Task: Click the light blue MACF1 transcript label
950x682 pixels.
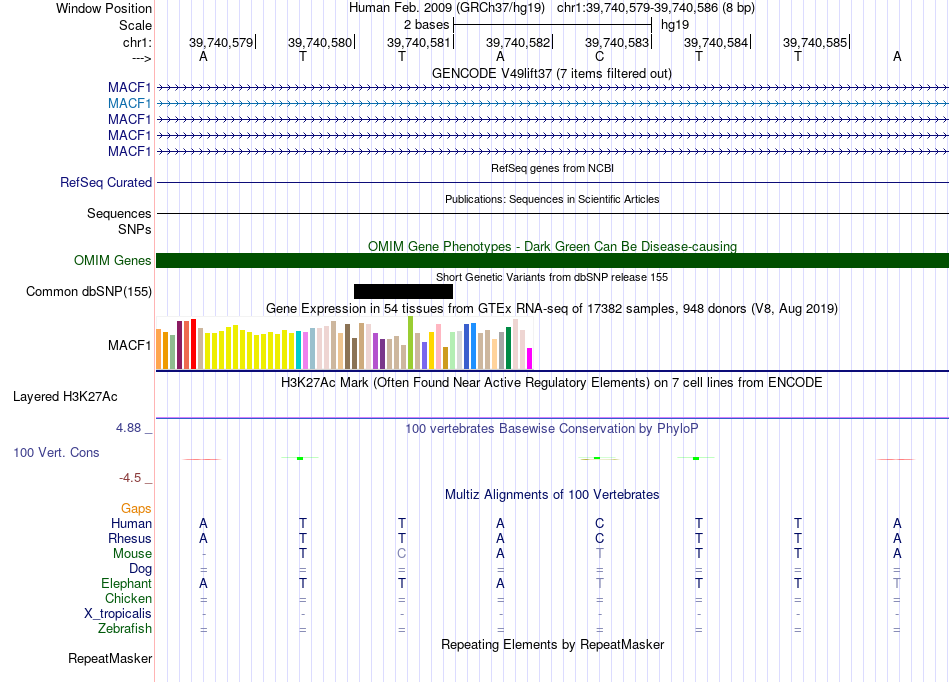Action: [x=129, y=104]
